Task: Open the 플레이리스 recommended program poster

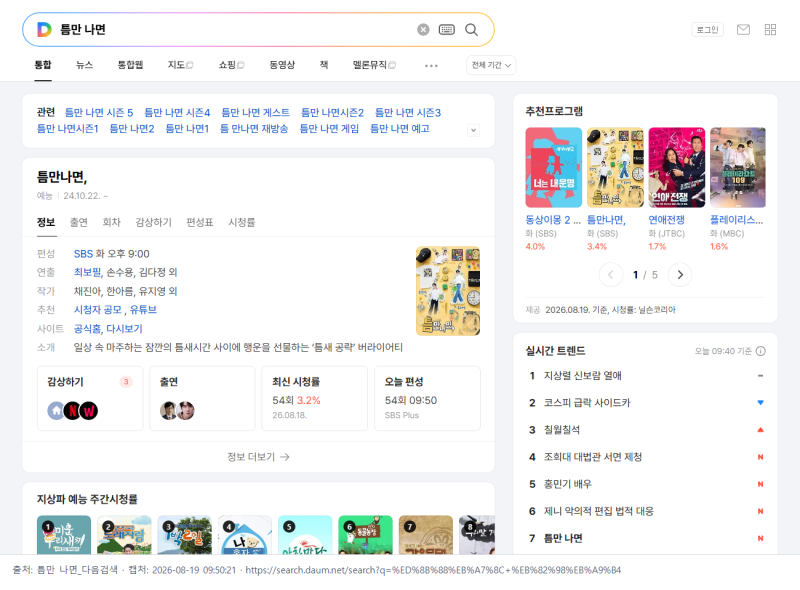Action: (738, 167)
